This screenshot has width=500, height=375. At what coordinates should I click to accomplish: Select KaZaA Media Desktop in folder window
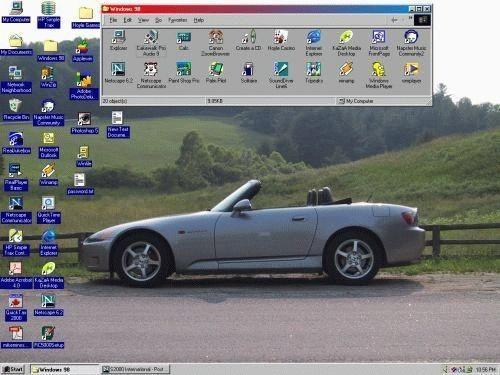click(x=346, y=43)
